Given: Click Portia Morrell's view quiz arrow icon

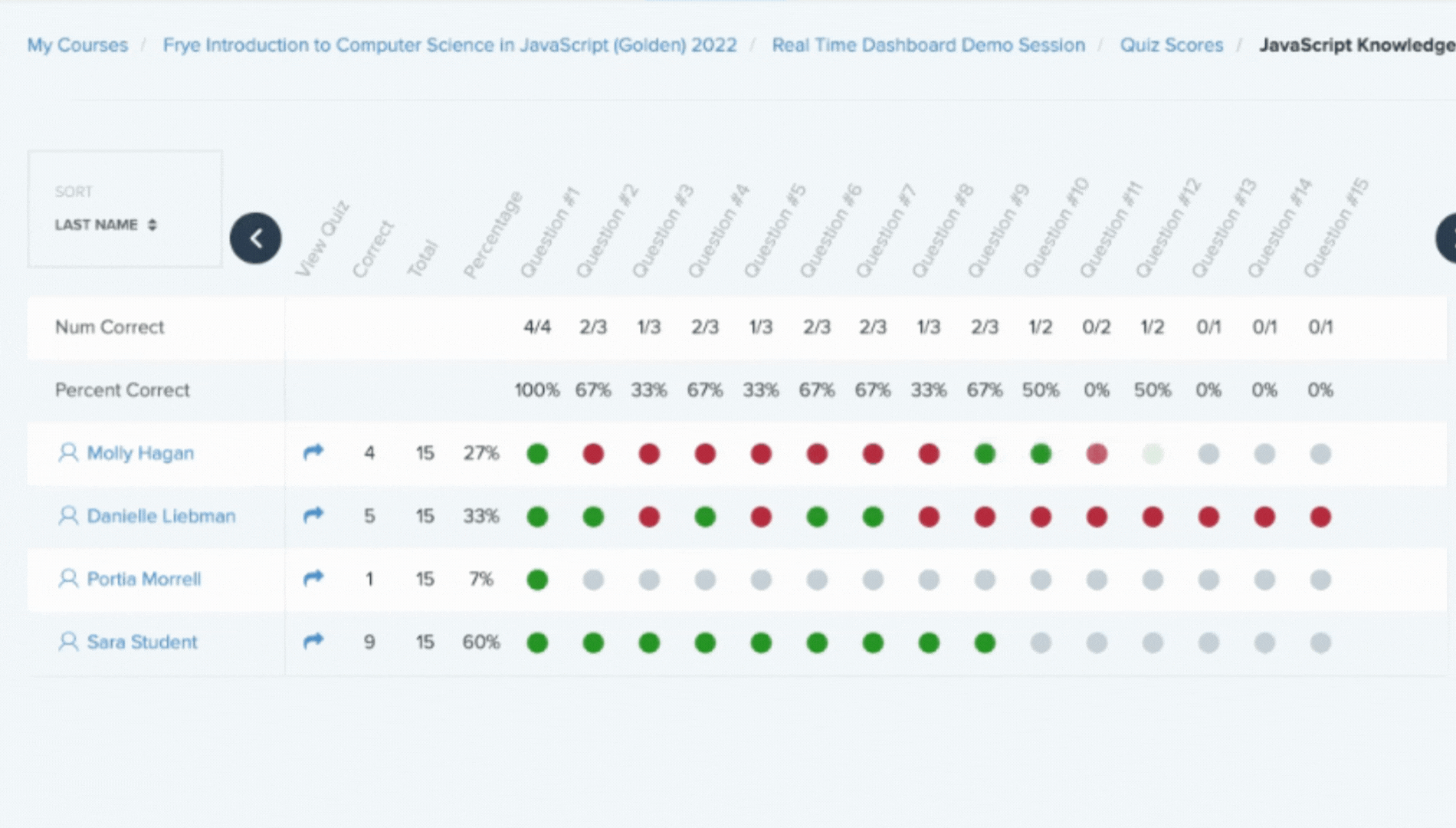Looking at the screenshot, I should (x=313, y=578).
